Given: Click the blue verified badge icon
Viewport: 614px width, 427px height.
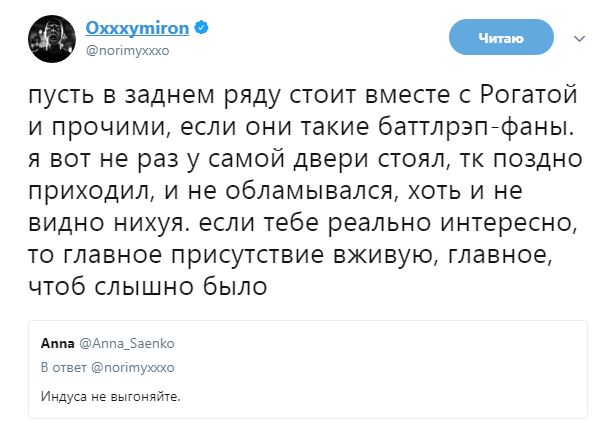Looking at the screenshot, I should [x=202, y=28].
